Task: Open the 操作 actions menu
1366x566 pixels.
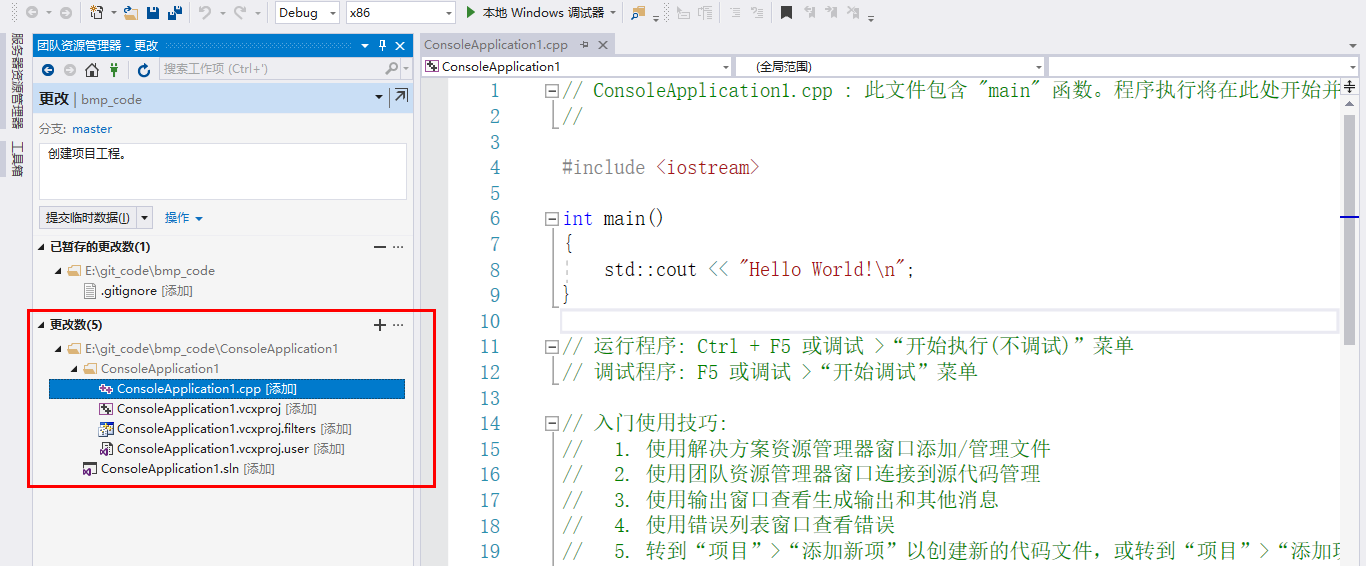Action: pyautogui.click(x=184, y=218)
